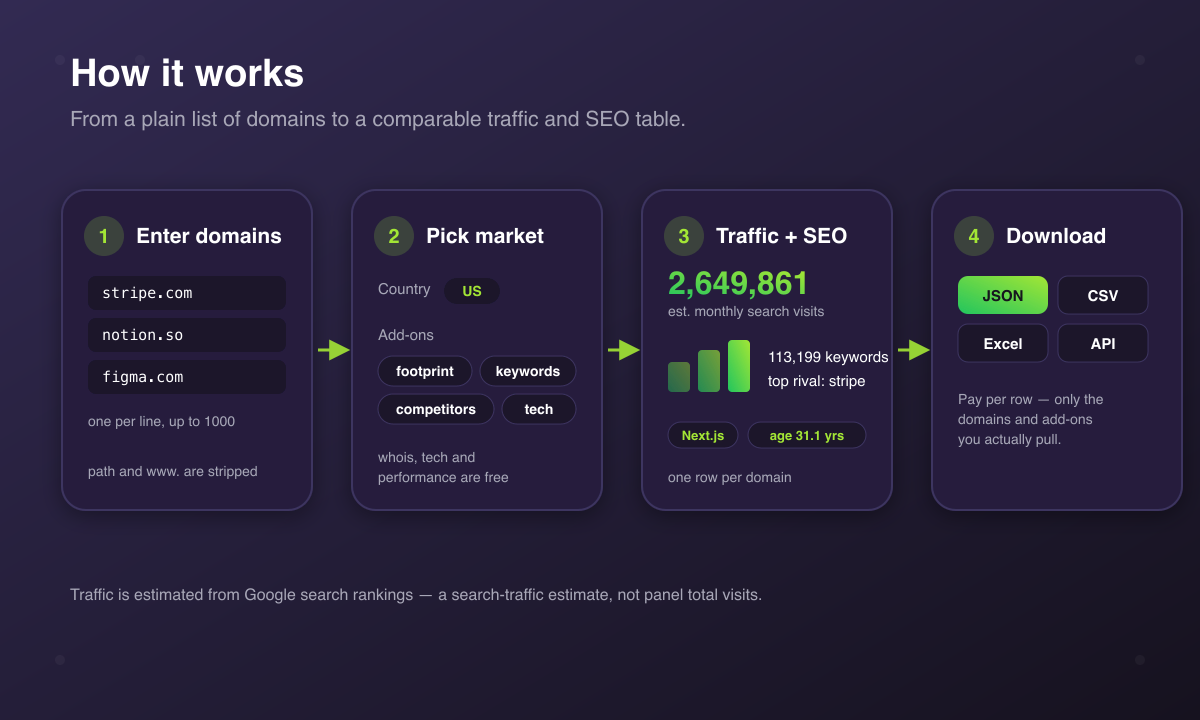Toggle the competitors add-on chip

(436, 409)
